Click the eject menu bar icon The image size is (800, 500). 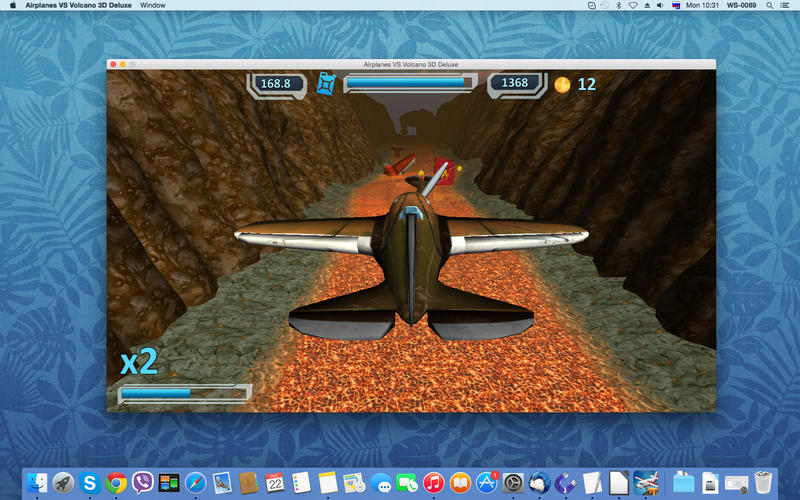647,5
